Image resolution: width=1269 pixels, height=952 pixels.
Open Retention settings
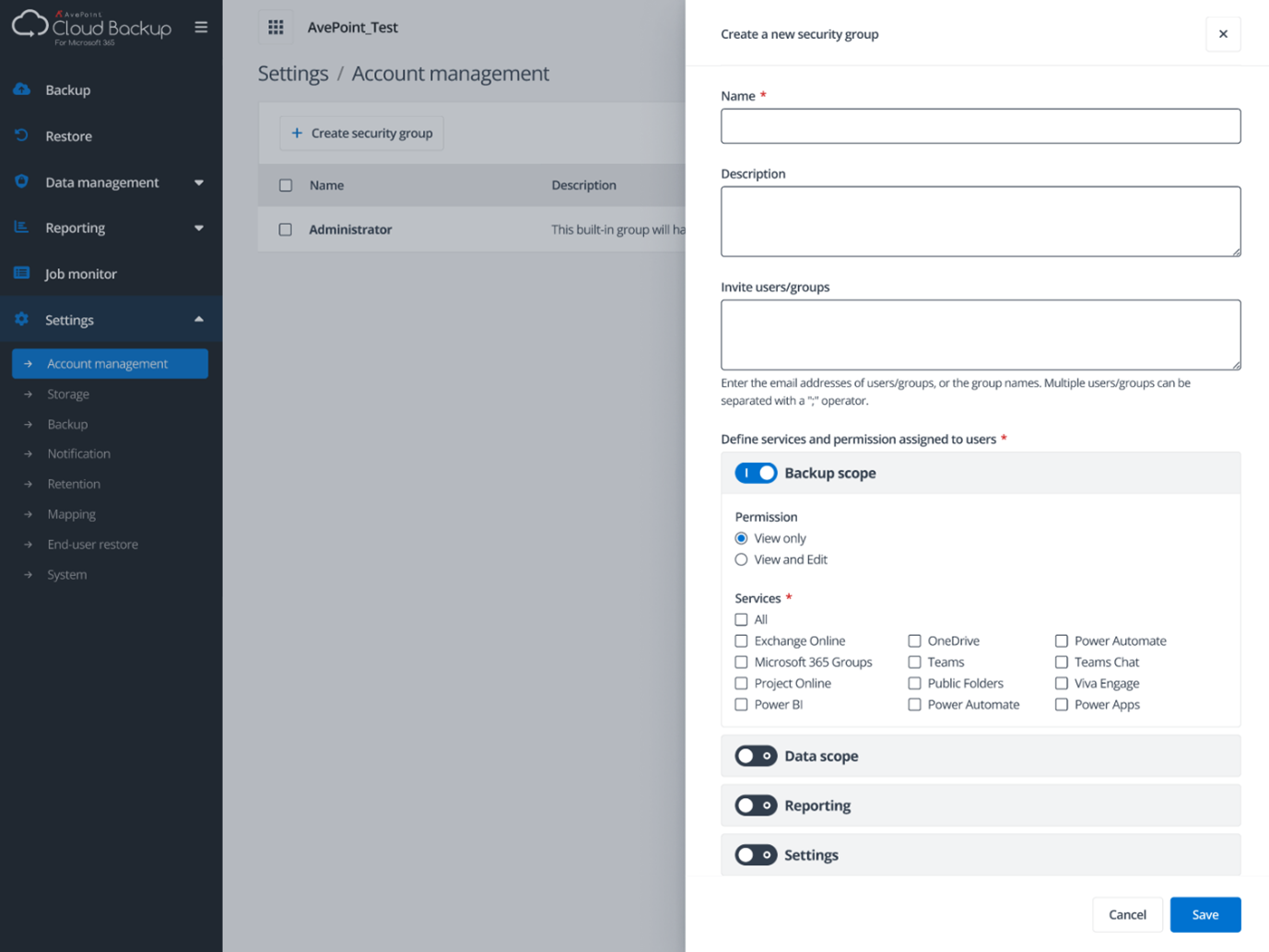pyautogui.click(x=74, y=484)
